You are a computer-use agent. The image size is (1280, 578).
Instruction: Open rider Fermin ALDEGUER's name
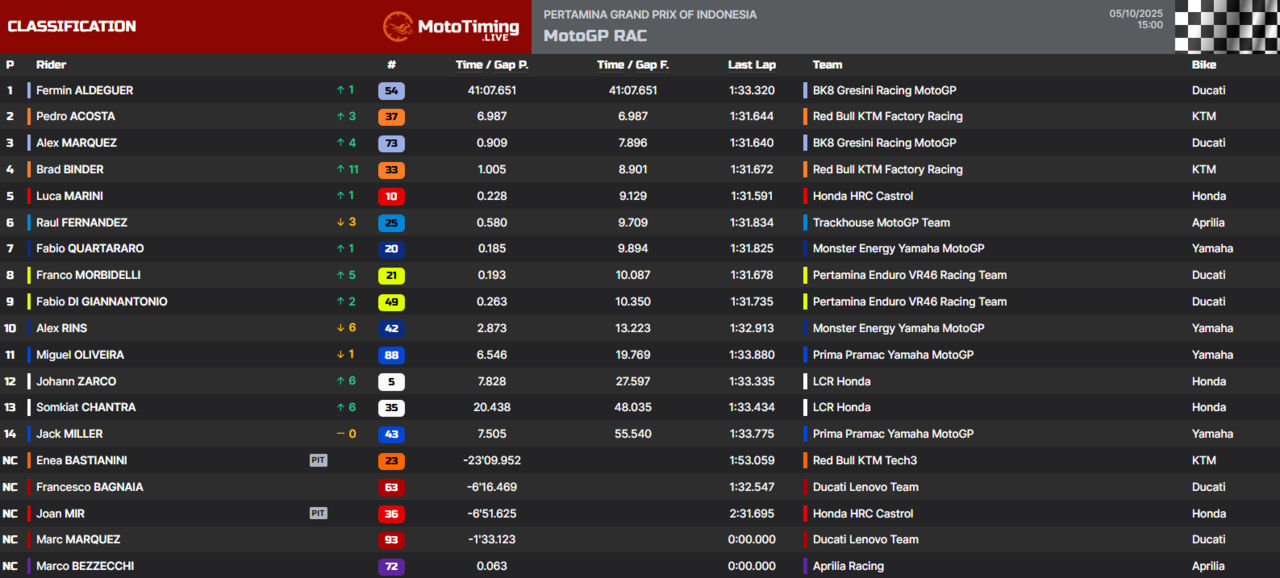(84, 91)
